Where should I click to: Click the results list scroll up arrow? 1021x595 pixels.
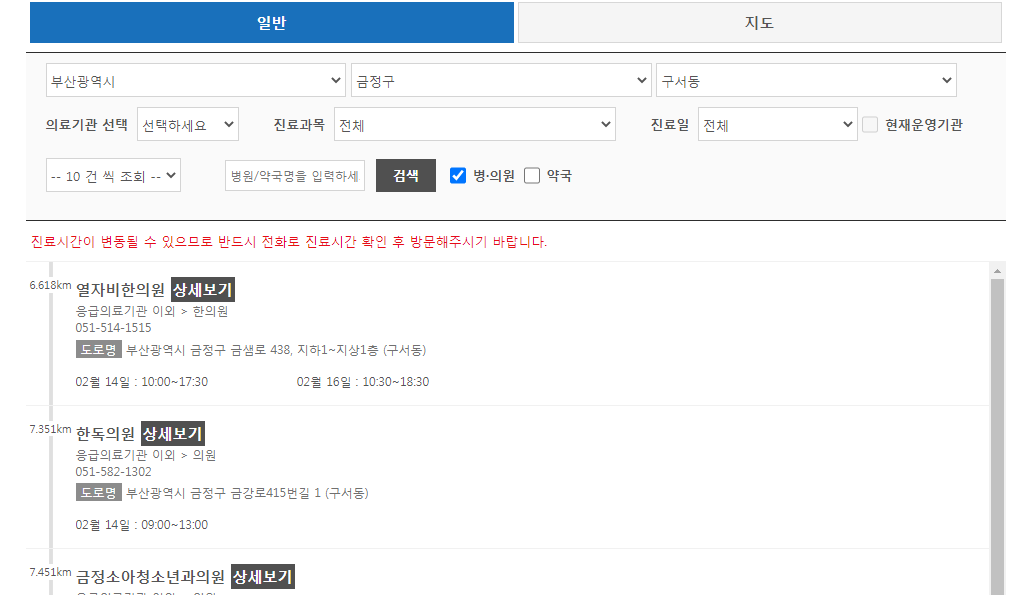[x=997, y=270]
